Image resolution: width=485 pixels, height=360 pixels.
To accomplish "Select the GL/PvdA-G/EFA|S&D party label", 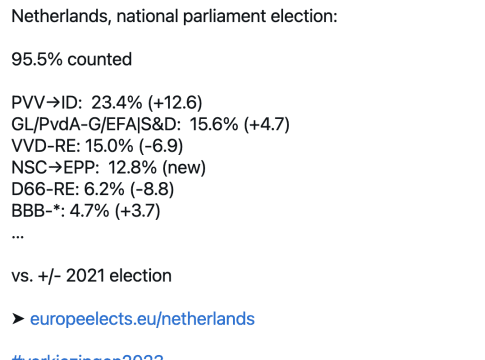I will 96,124.
